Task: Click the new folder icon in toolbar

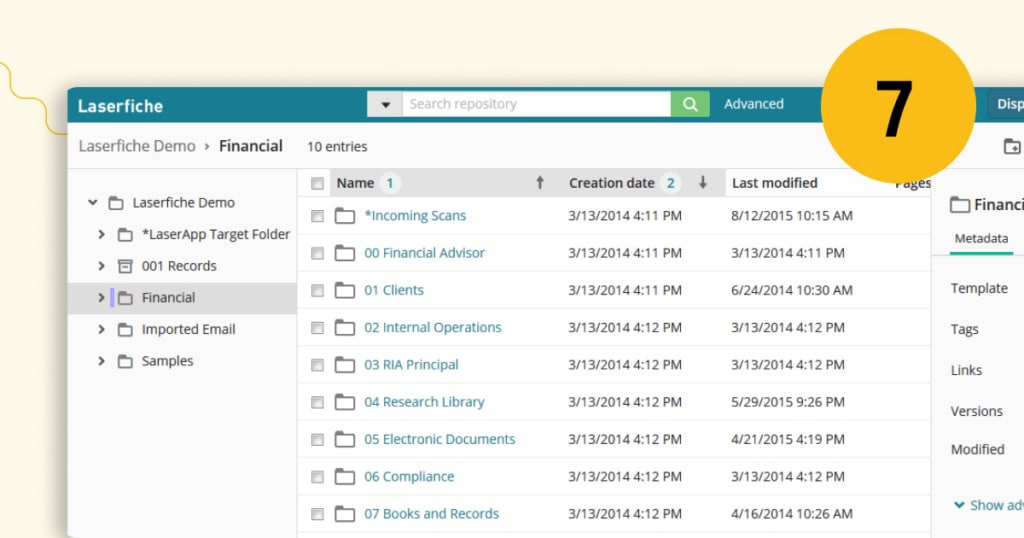Action: 1012,147
